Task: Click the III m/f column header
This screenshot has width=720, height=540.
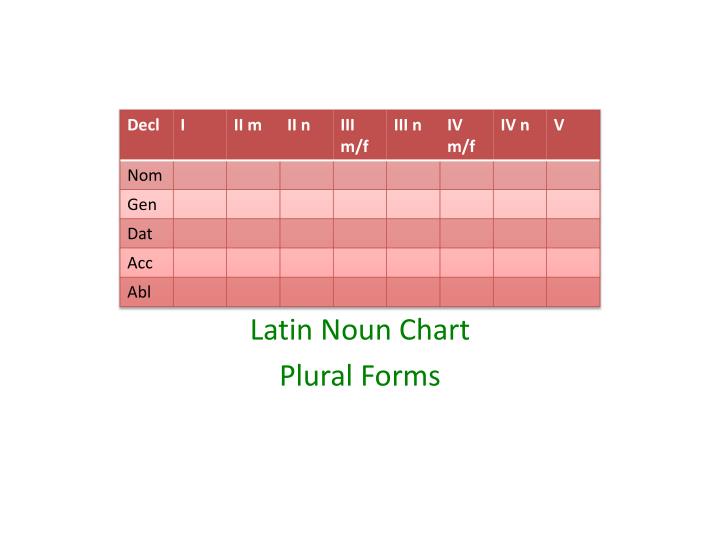Action: click(x=360, y=135)
